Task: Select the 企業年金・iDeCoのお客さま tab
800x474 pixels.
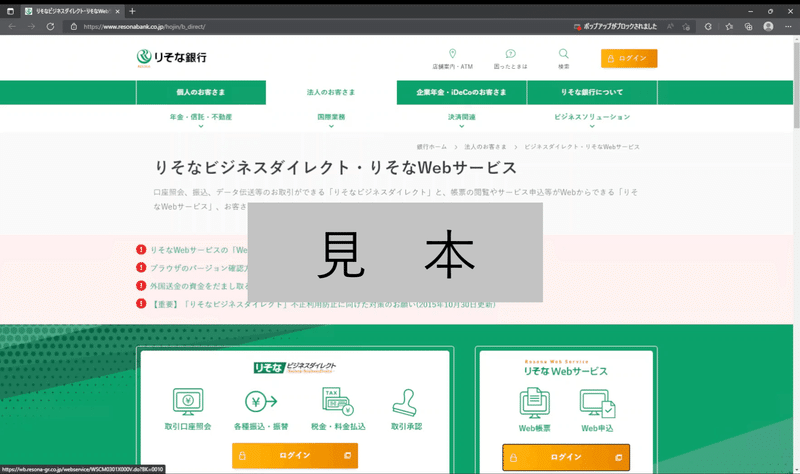Action: pos(461,92)
